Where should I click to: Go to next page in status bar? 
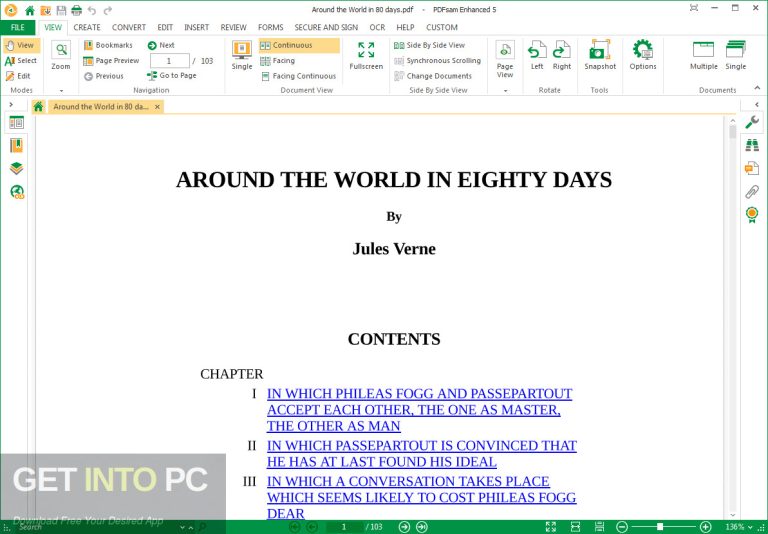[405, 527]
